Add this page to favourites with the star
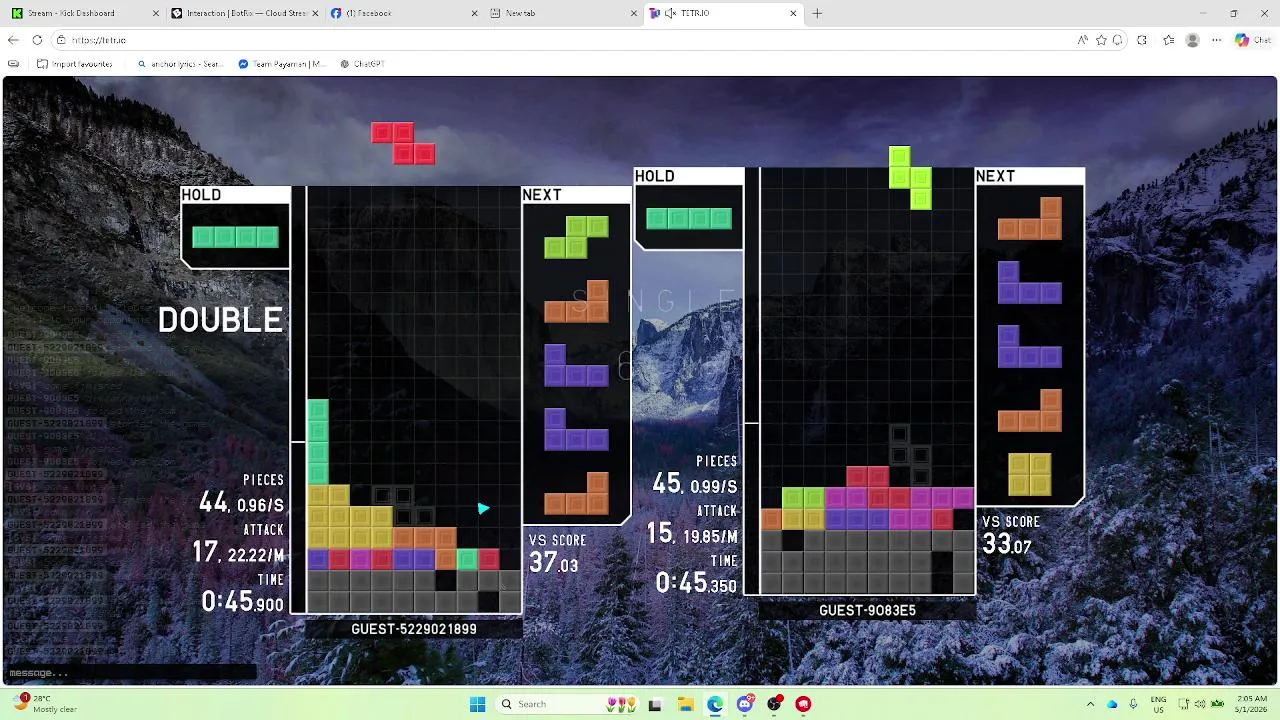 pyautogui.click(x=1101, y=40)
